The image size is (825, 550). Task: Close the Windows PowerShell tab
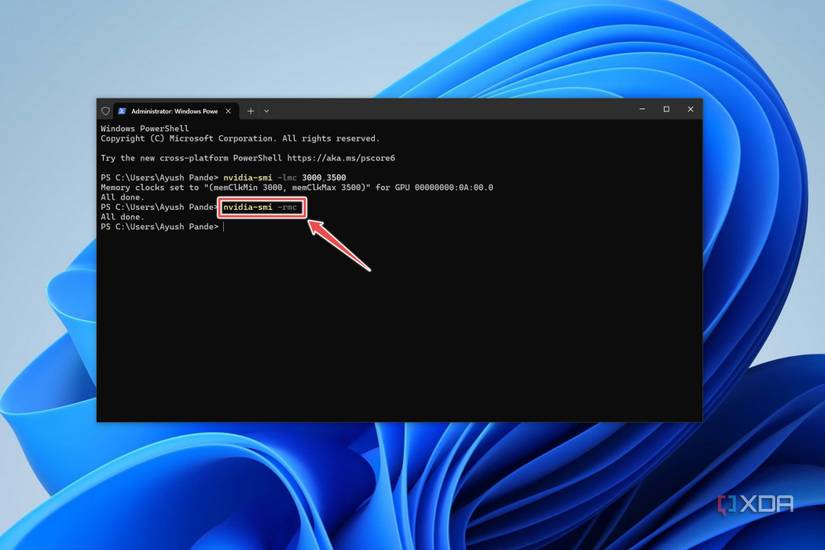tap(228, 111)
